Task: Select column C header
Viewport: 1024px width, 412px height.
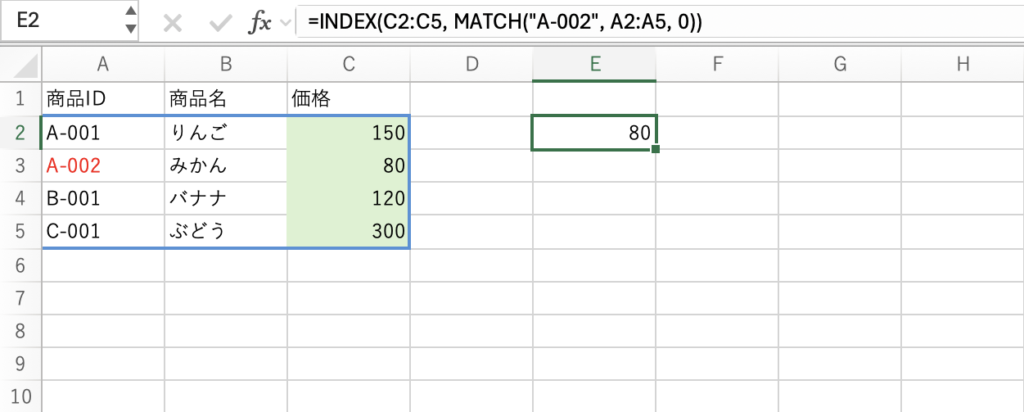Action: coord(348,65)
